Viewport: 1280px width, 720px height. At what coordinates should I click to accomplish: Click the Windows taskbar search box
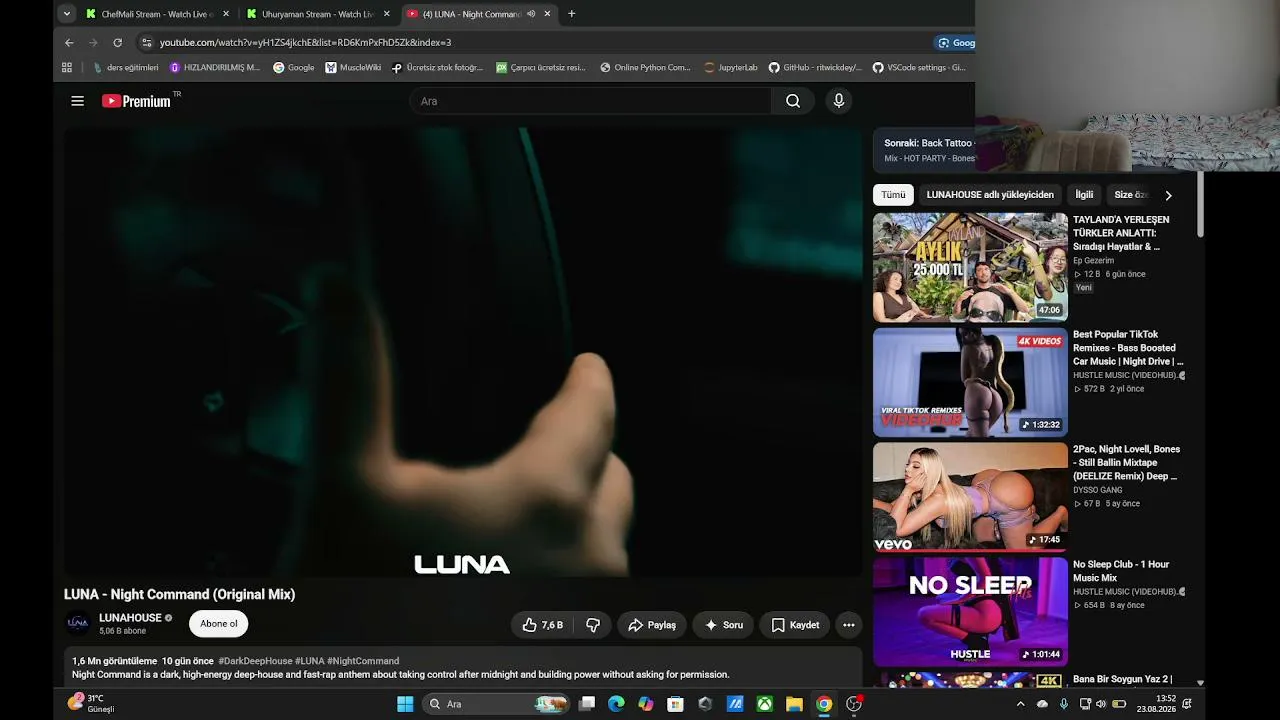pos(497,704)
